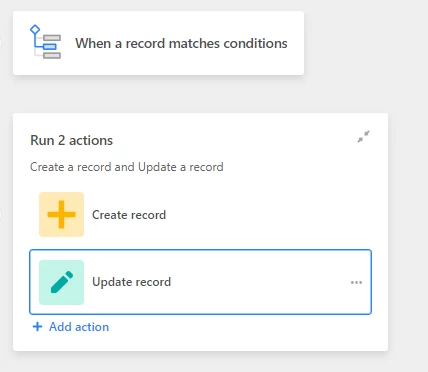This screenshot has width=428, height=372.
Task: Click the blue highlighted bar in the trigger icon
Action: tap(50, 47)
